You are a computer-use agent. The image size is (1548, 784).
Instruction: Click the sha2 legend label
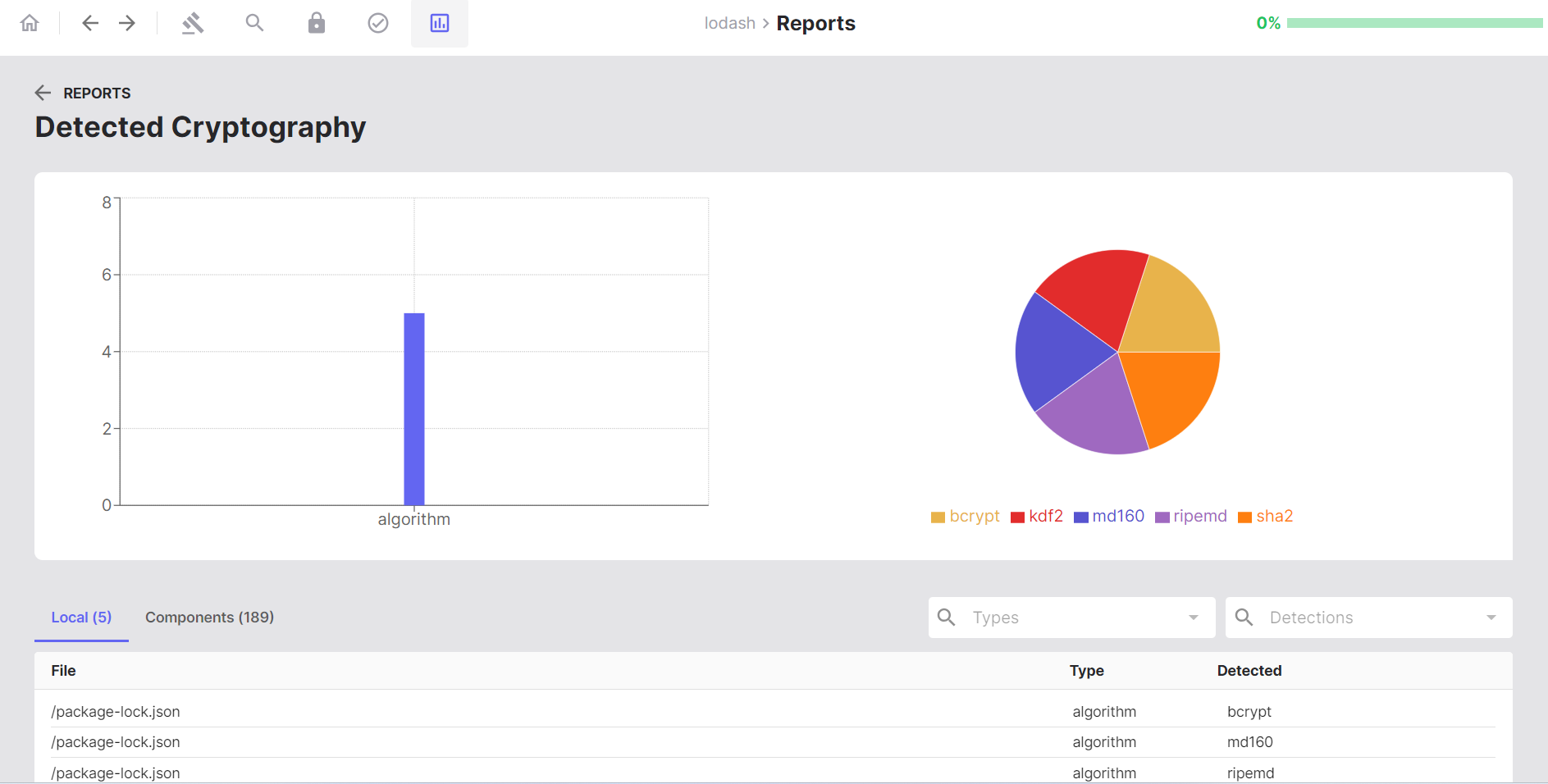click(x=1275, y=516)
